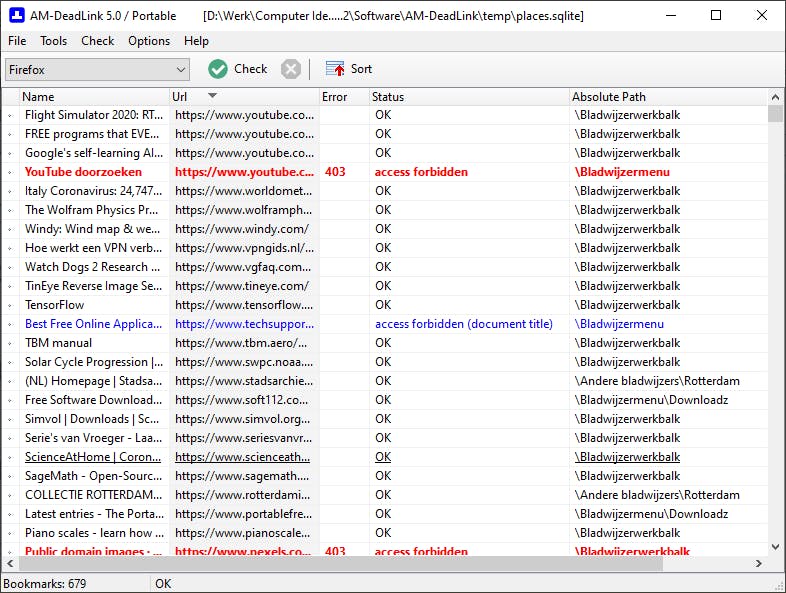Select the red 'YouTube doorzoeken' bookmark
This screenshot has height=593, width=786.
click(83, 172)
